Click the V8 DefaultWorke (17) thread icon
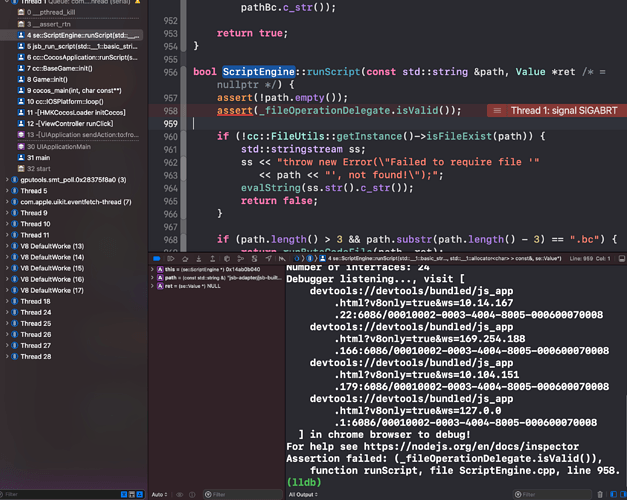Screen dimensions: 627x500 click(x=15, y=290)
